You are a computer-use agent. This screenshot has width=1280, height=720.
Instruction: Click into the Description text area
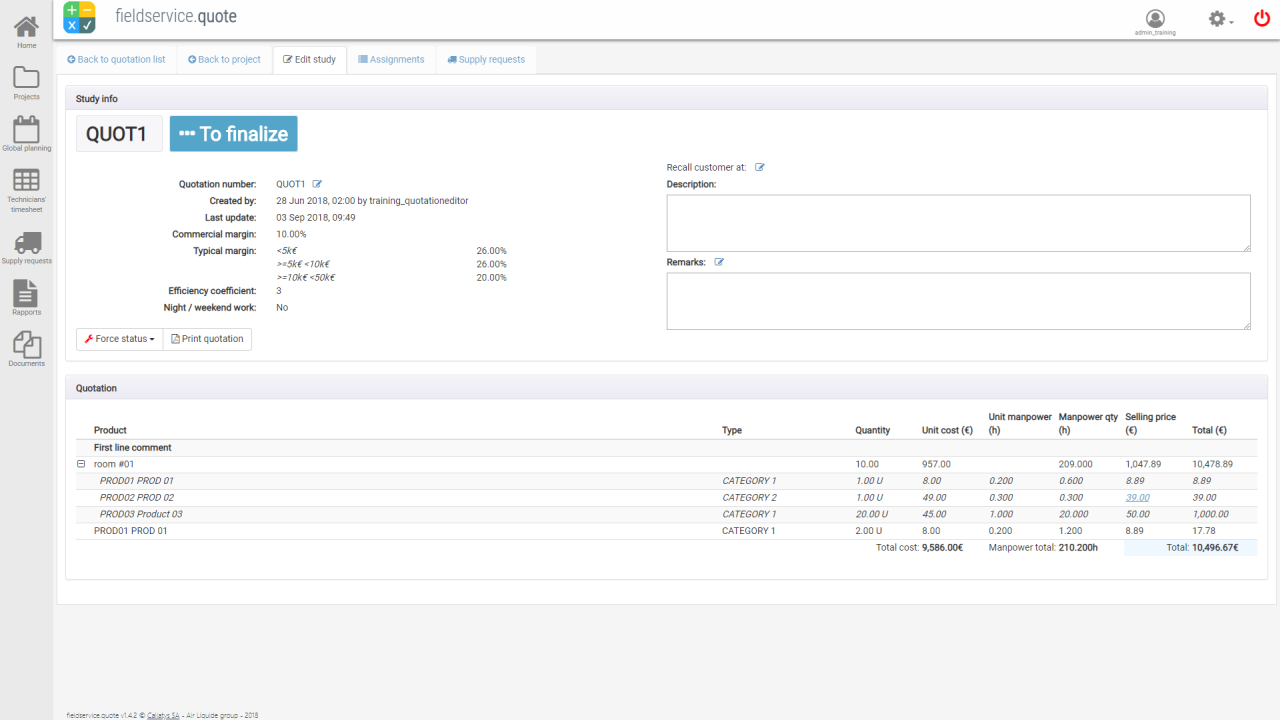tap(958, 223)
